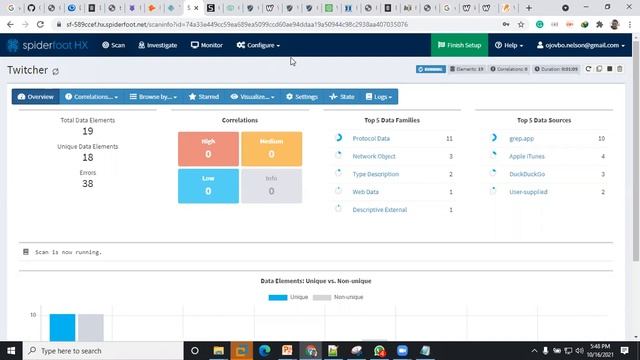This screenshot has height=360, width=640.
Task: Click the address bar URL
Action: [237, 24]
